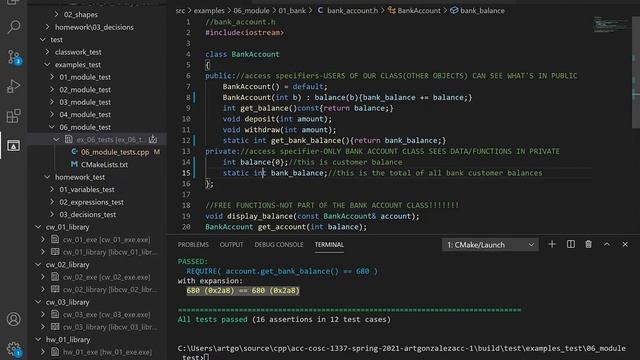Collapse the cw_01_library project node

click(38, 227)
